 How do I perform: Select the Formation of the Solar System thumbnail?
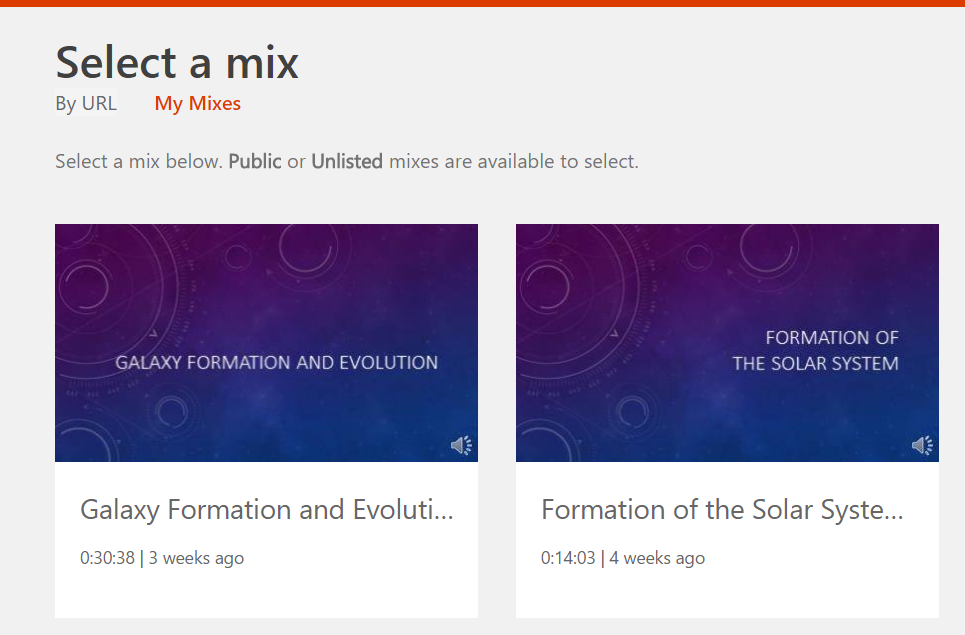point(727,342)
